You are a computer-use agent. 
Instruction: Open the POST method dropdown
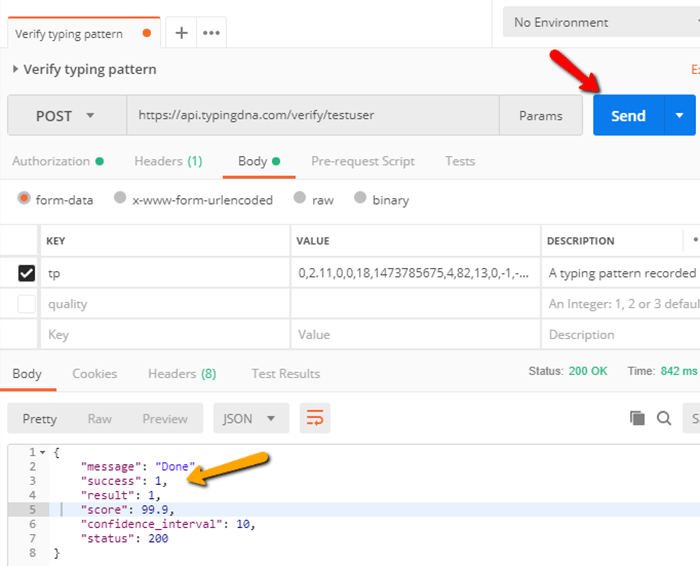[x=67, y=115]
